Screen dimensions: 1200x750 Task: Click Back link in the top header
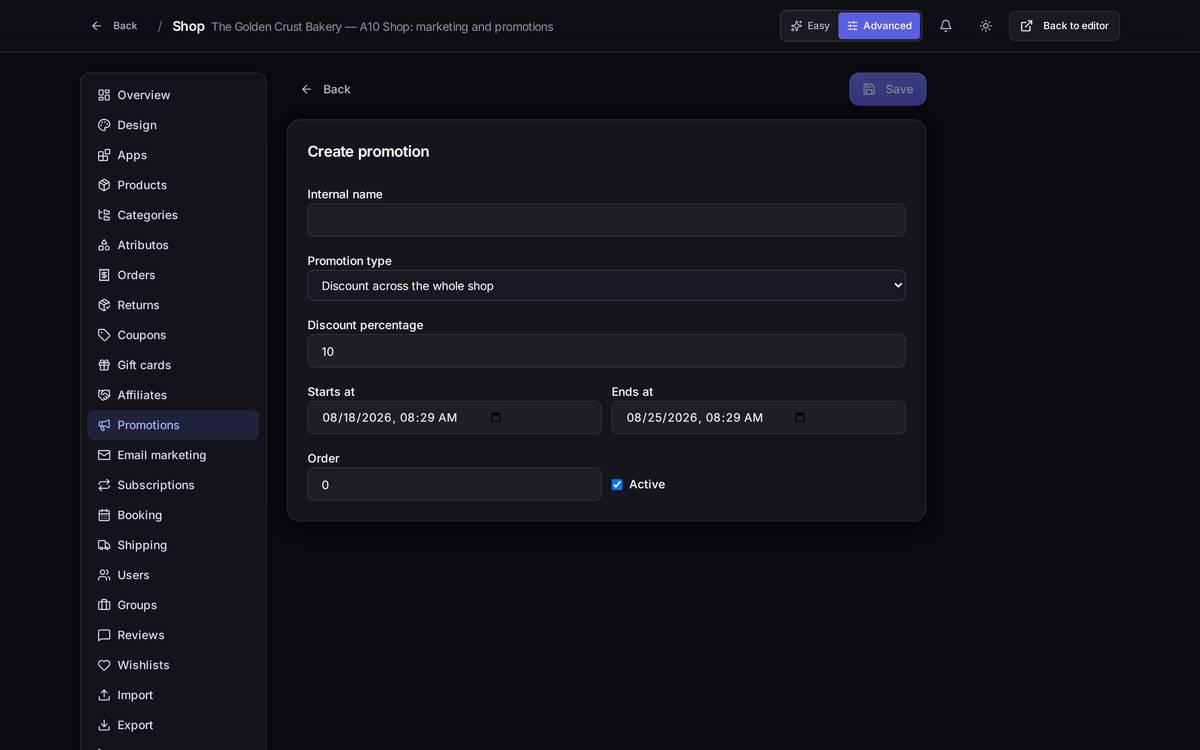click(x=114, y=26)
